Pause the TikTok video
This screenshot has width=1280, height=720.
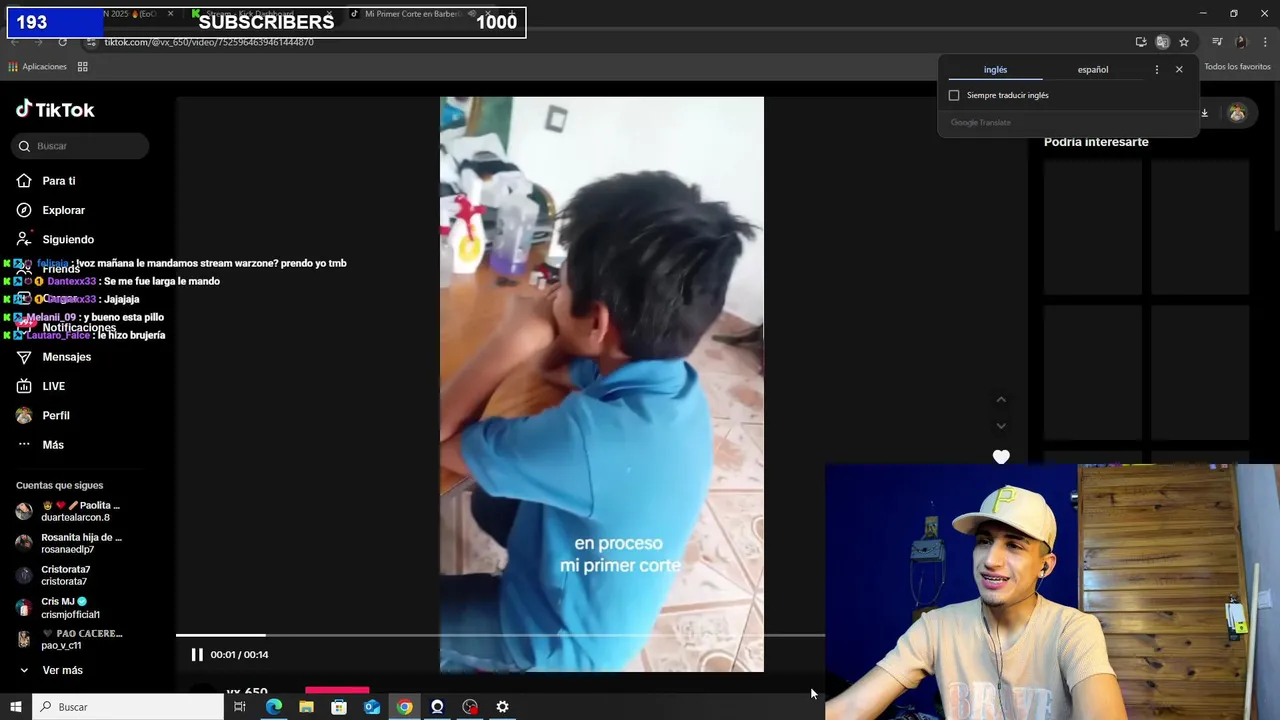197,655
